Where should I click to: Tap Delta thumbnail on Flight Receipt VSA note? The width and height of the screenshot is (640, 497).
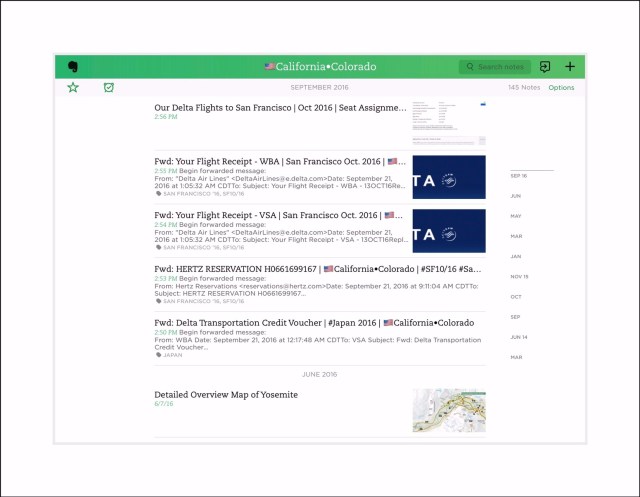(449, 231)
